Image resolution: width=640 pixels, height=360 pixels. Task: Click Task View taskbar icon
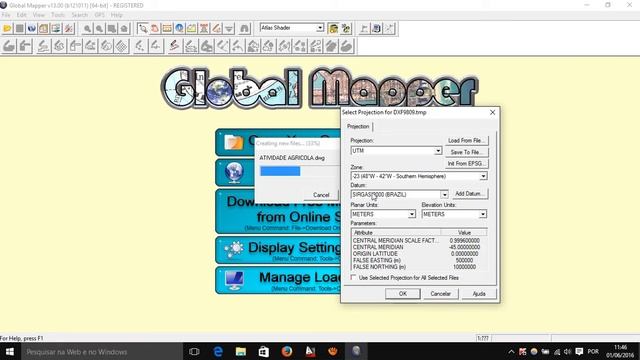coord(195,351)
